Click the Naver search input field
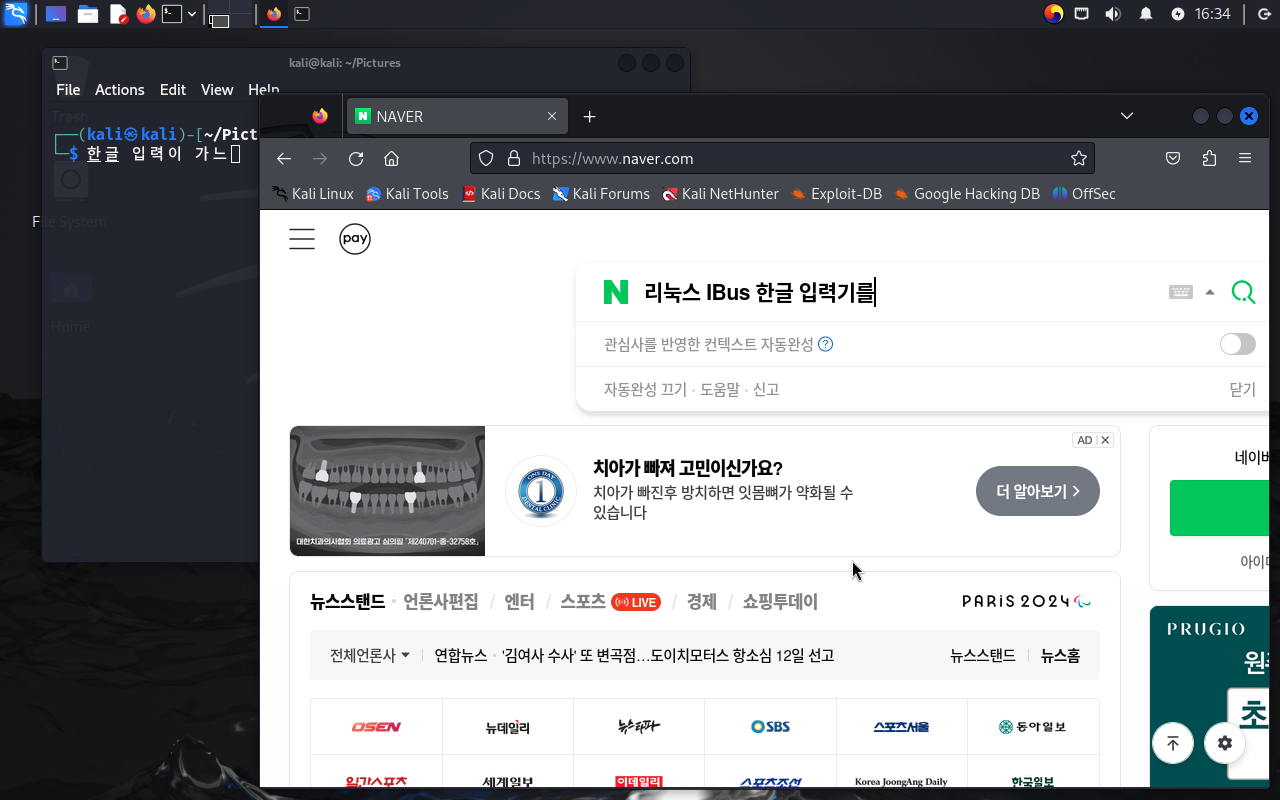Viewport: 1280px width, 800px height. point(900,292)
